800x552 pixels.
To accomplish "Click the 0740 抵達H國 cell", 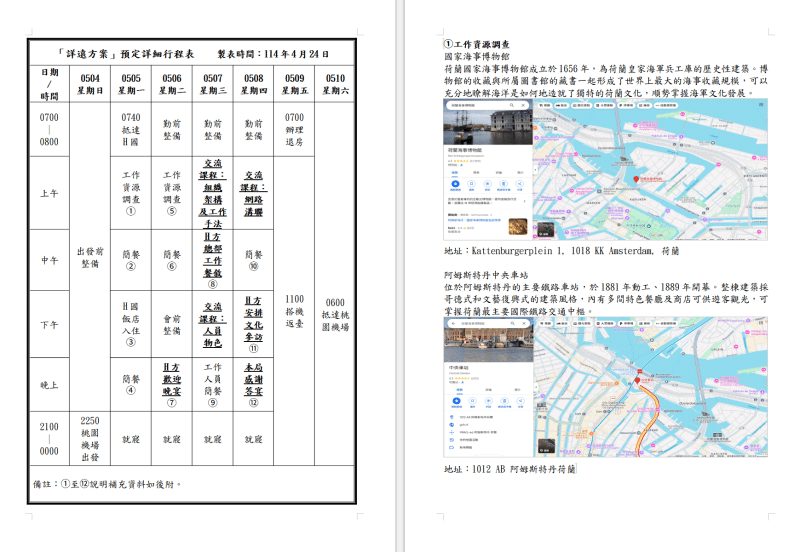I will [131, 130].
